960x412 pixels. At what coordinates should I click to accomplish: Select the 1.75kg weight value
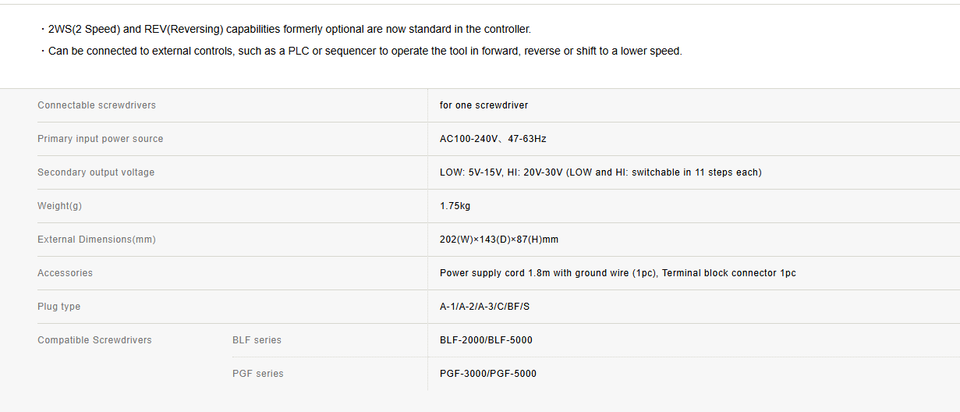(455, 206)
